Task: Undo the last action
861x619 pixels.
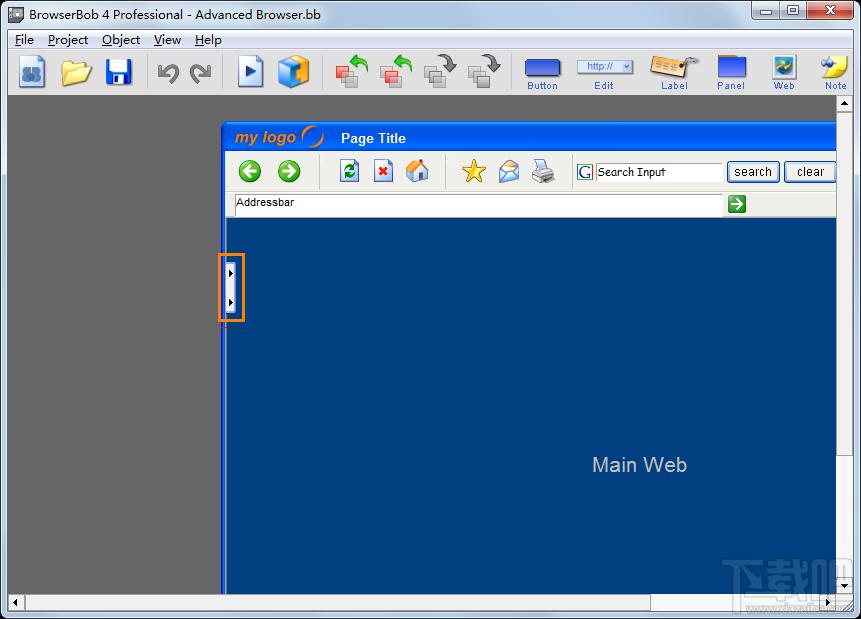Action: pos(168,73)
